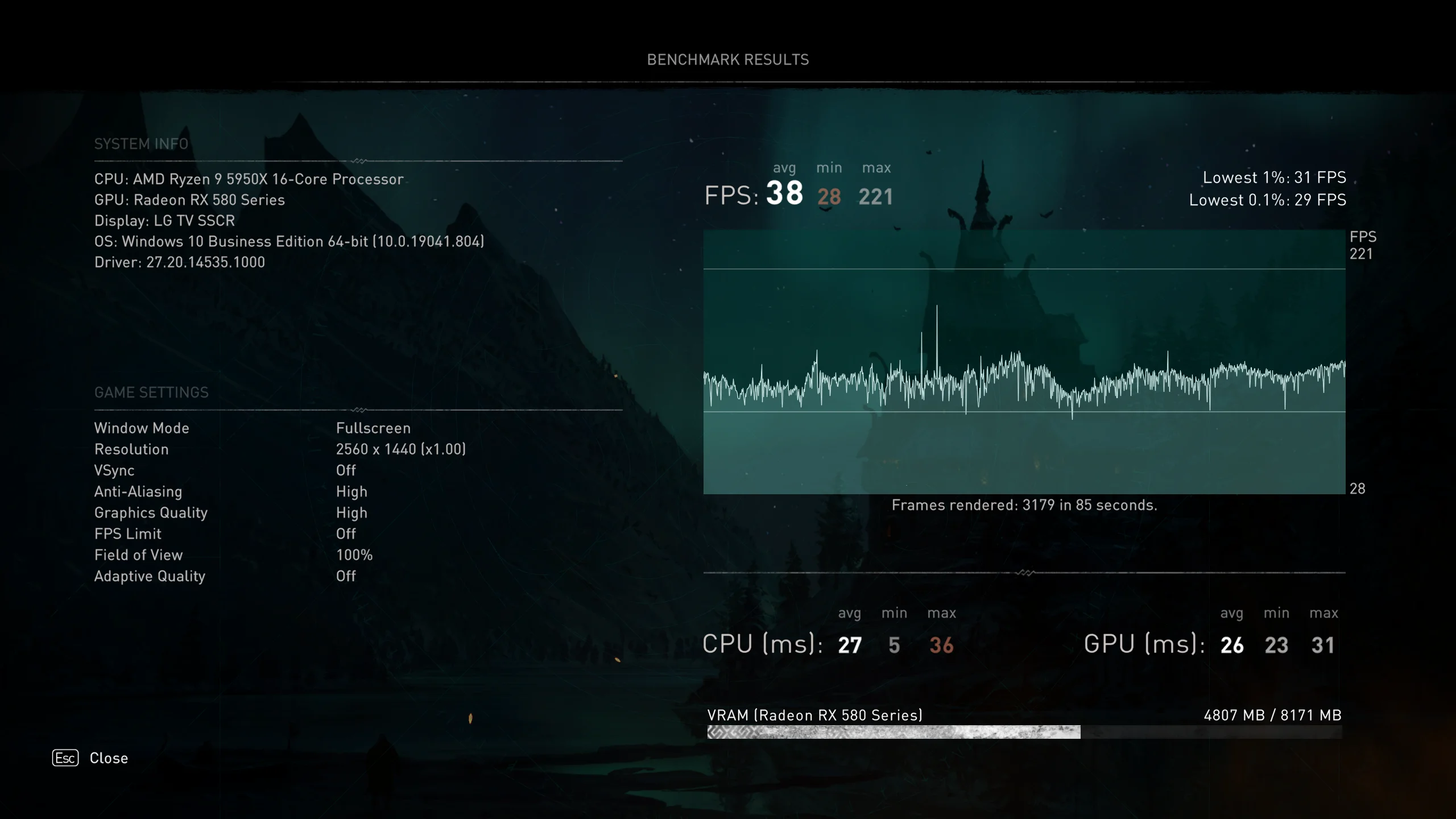Click the Frames rendered 3179 in 85 seconds text
1456x819 pixels.
[1024, 505]
